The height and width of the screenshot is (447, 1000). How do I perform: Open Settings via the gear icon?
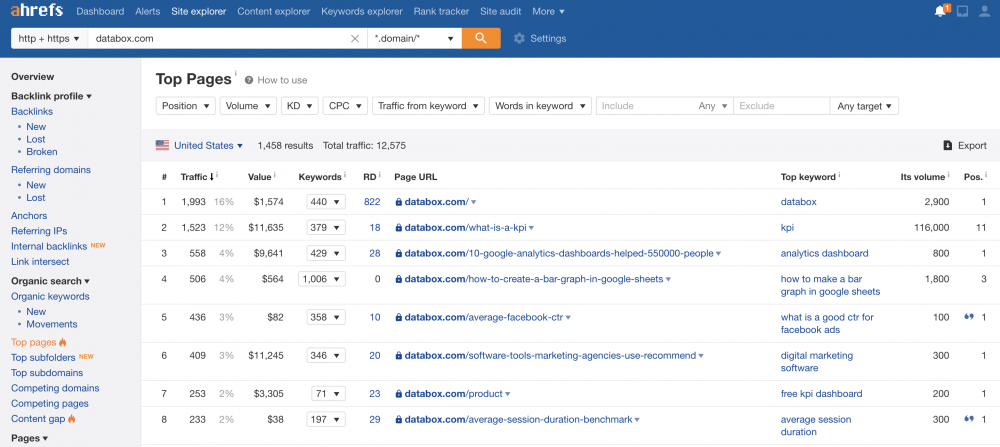pyautogui.click(x=519, y=39)
